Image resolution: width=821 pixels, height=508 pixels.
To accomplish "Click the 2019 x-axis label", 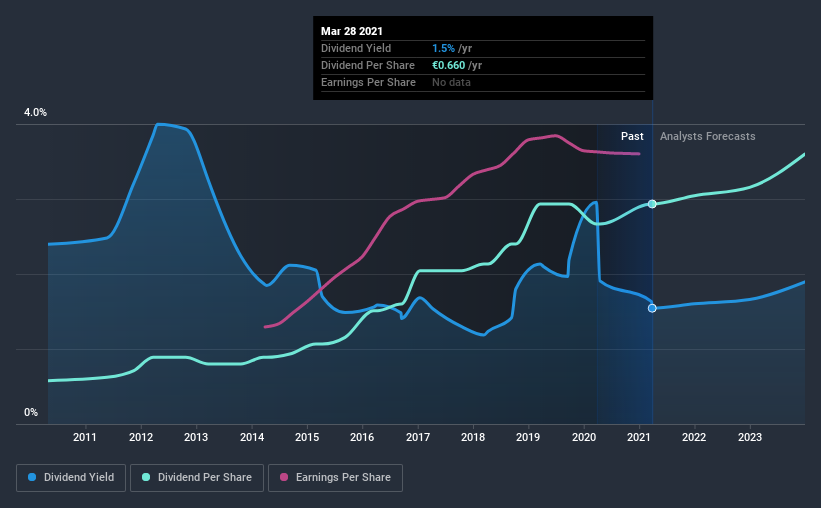I will pyautogui.click(x=528, y=437).
